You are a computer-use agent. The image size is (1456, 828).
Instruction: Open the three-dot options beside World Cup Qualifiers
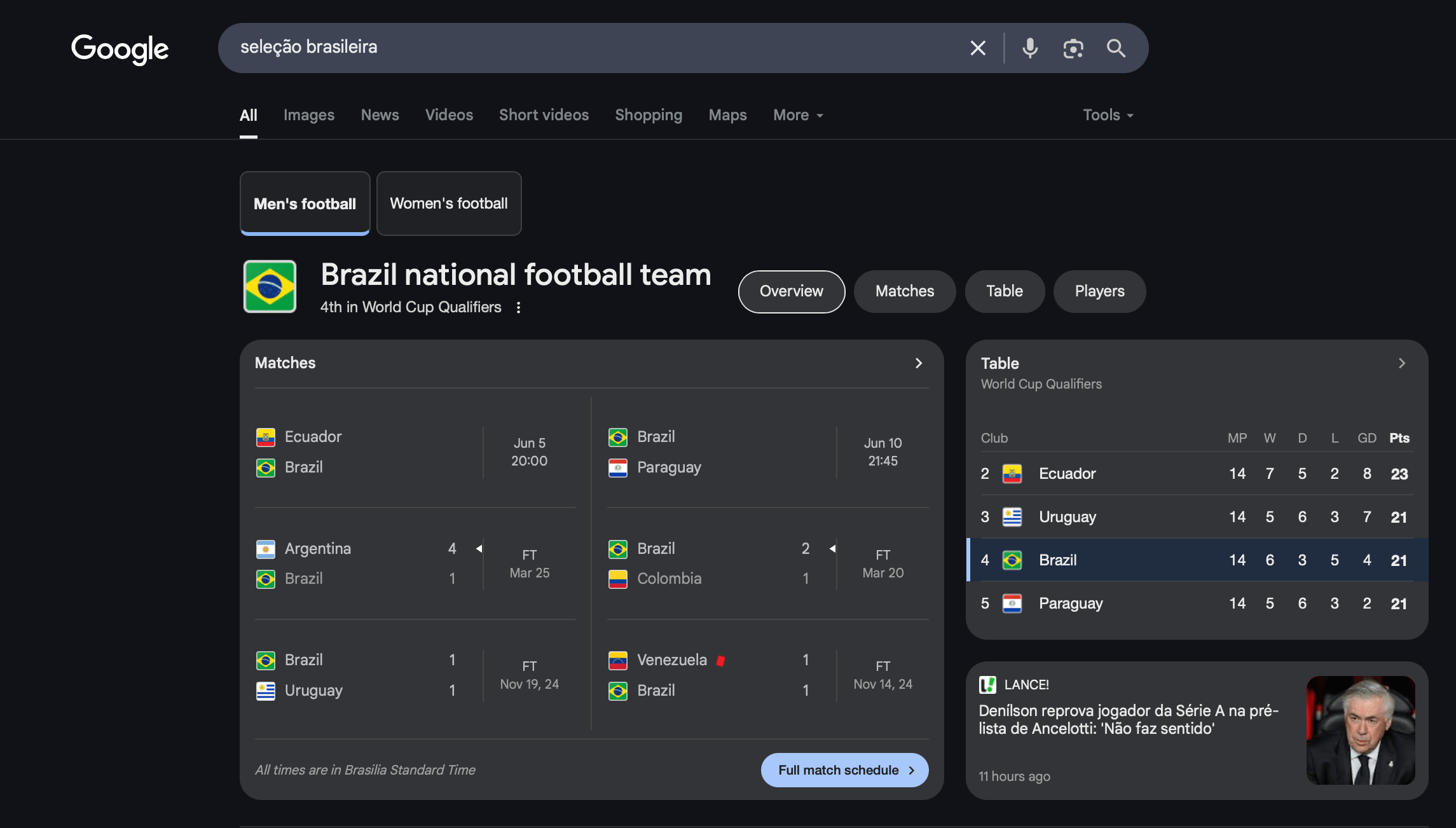519,308
